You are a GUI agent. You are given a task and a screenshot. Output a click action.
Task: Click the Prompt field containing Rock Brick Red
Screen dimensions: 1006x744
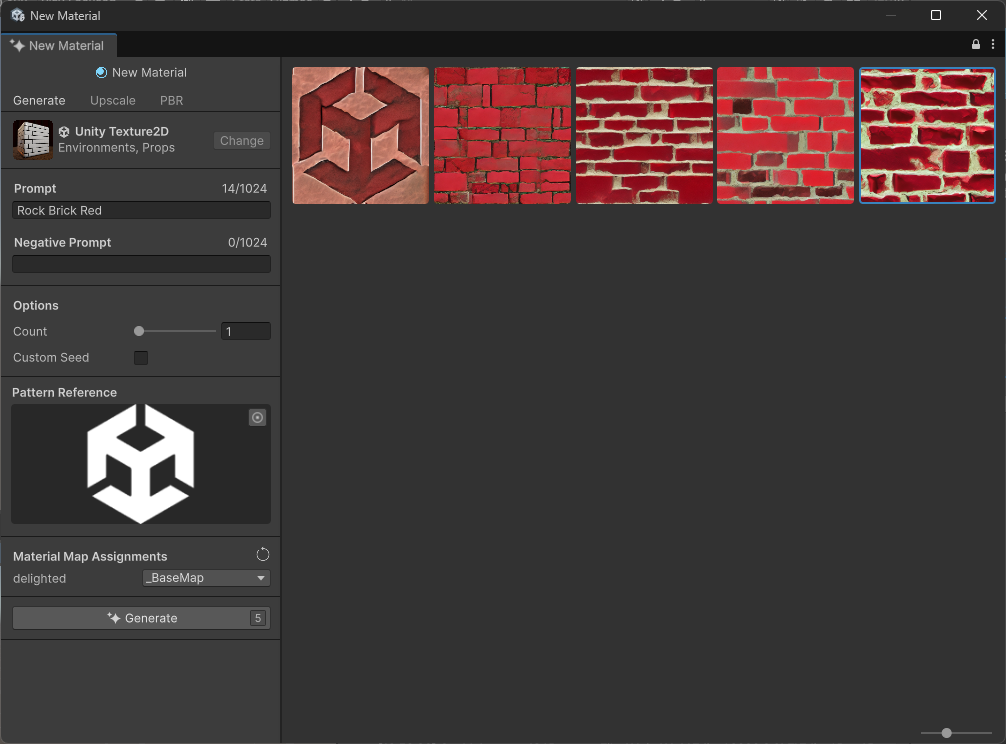(x=141, y=210)
